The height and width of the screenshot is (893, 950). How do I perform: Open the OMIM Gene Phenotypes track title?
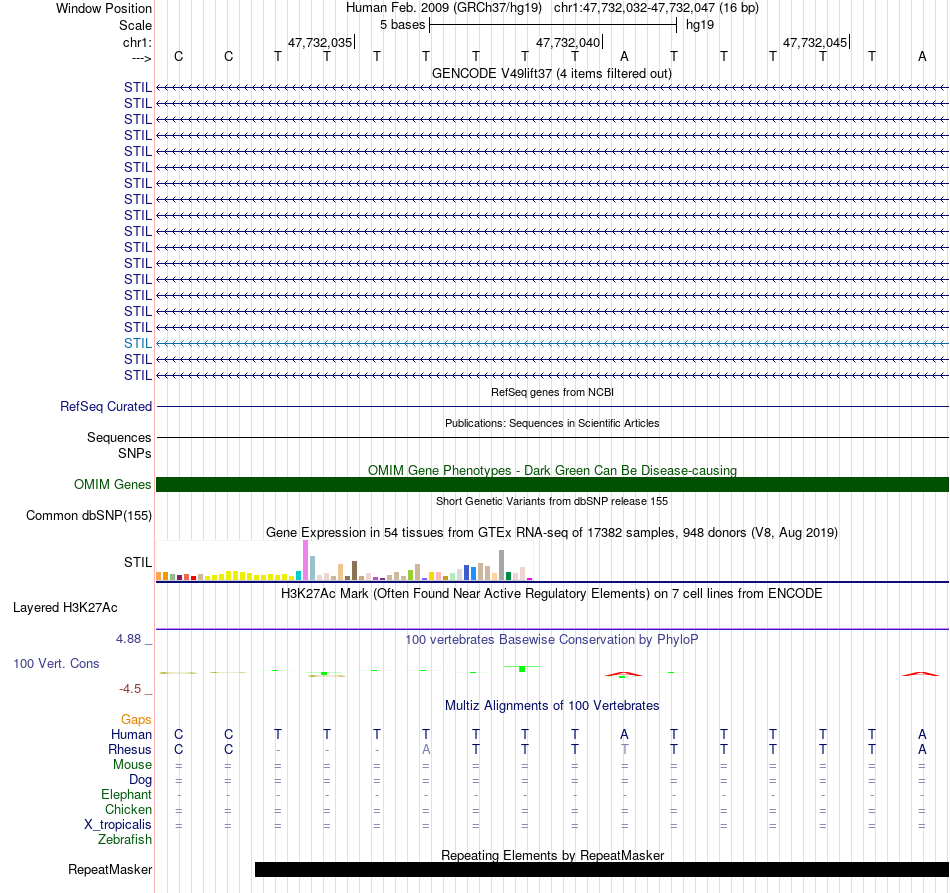(552, 470)
